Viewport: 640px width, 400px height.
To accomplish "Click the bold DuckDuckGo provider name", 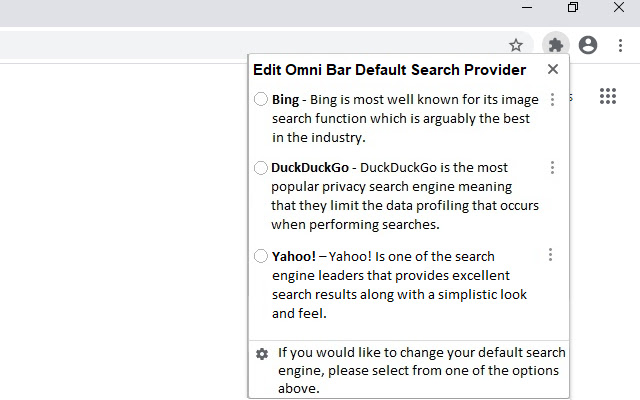I will coord(309,168).
